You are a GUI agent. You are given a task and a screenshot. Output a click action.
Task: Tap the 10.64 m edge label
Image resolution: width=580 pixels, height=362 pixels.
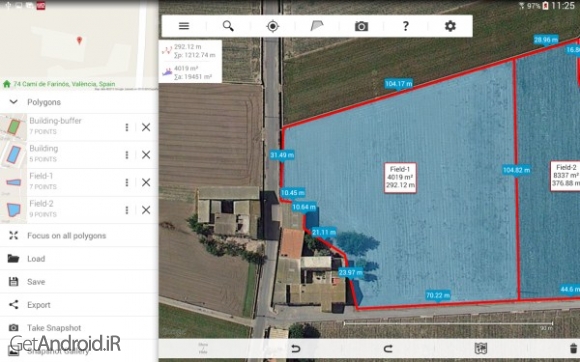[304, 207]
